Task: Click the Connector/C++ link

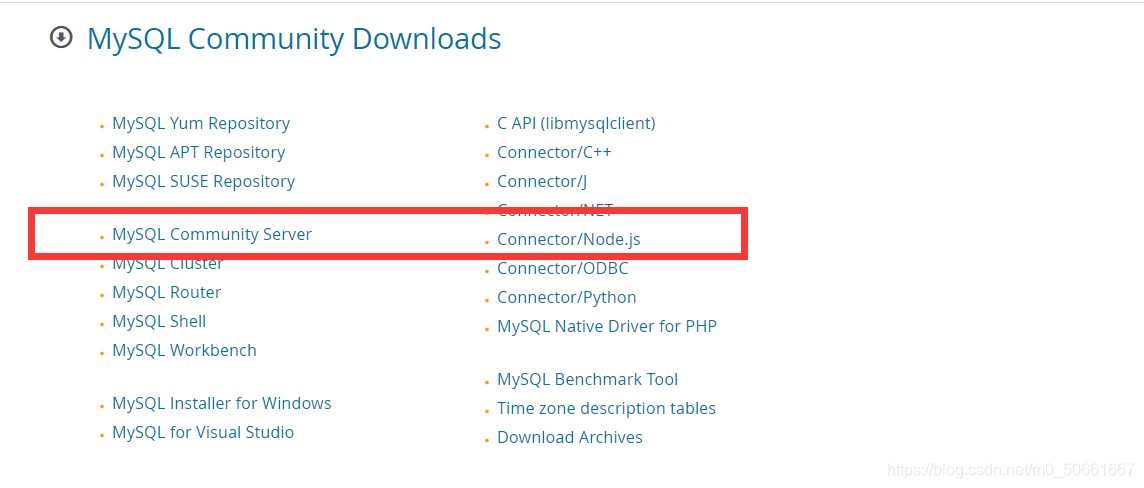Action: click(x=554, y=152)
